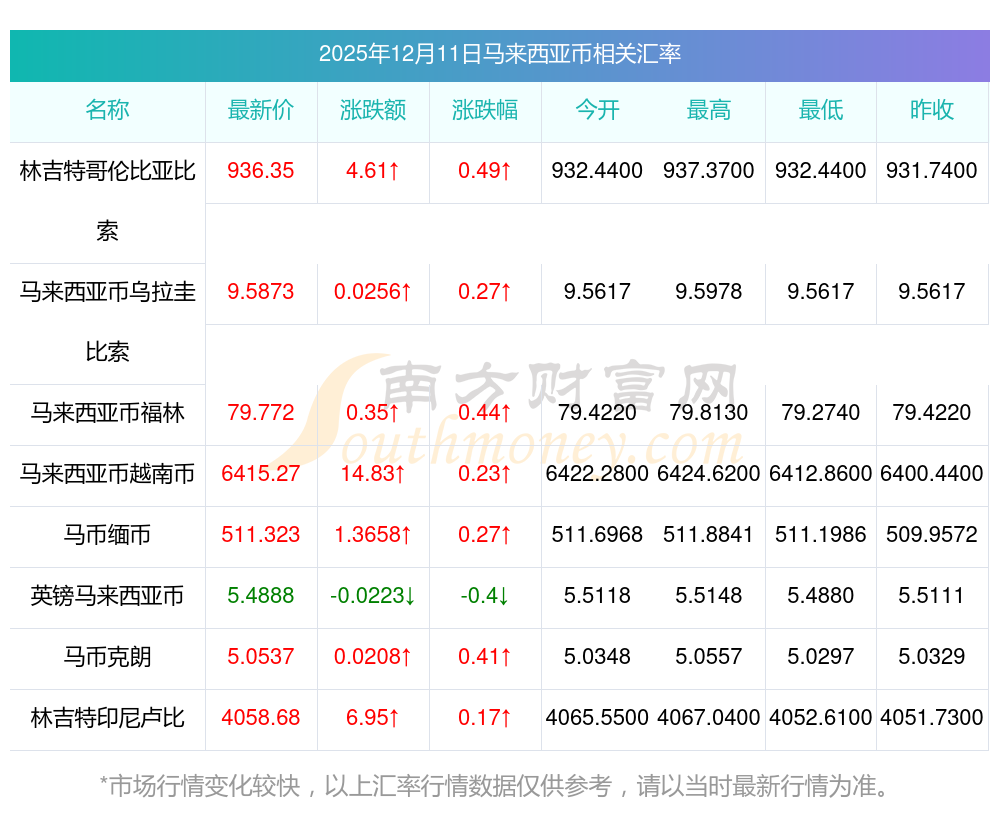Click the 最新价 column header
Screen dimensions: 1000x817
261,110
